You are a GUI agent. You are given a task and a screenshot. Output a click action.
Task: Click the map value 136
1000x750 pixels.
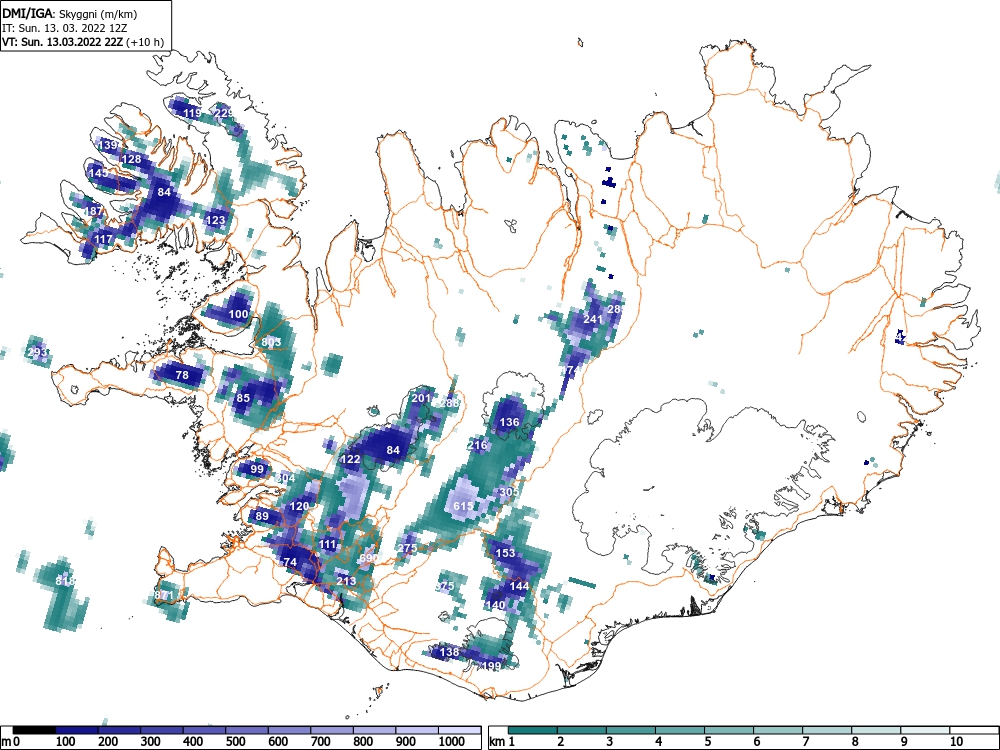[509, 422]
